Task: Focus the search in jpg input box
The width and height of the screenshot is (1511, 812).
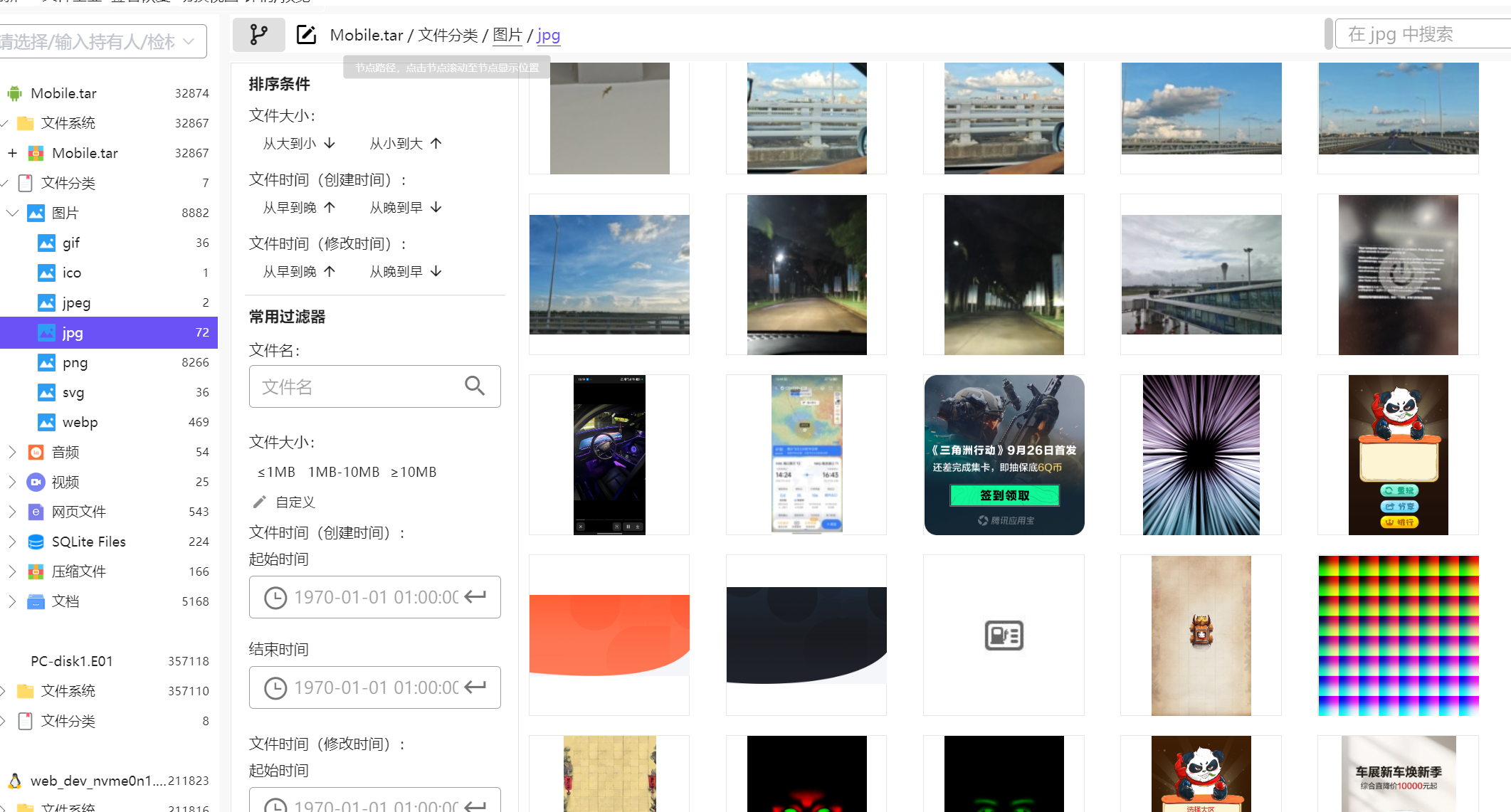Action: [1423, 34]
